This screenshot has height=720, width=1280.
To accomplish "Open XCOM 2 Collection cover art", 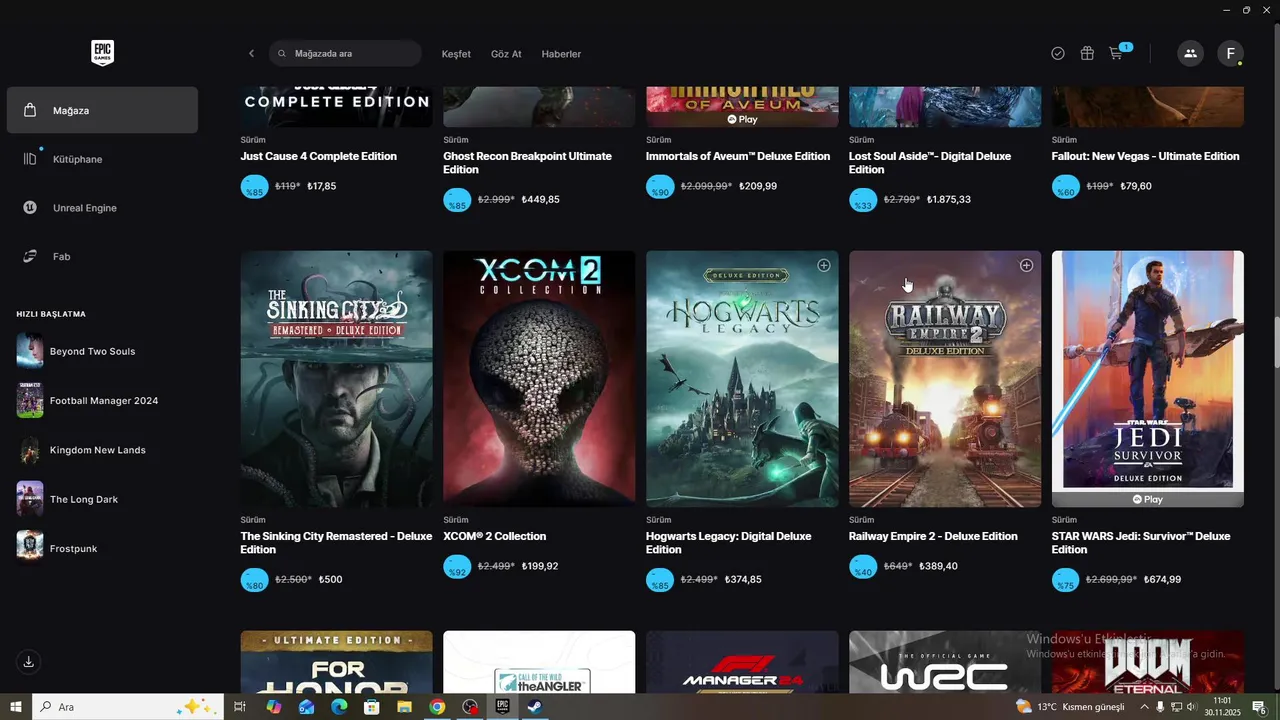I will coord(539,379).
